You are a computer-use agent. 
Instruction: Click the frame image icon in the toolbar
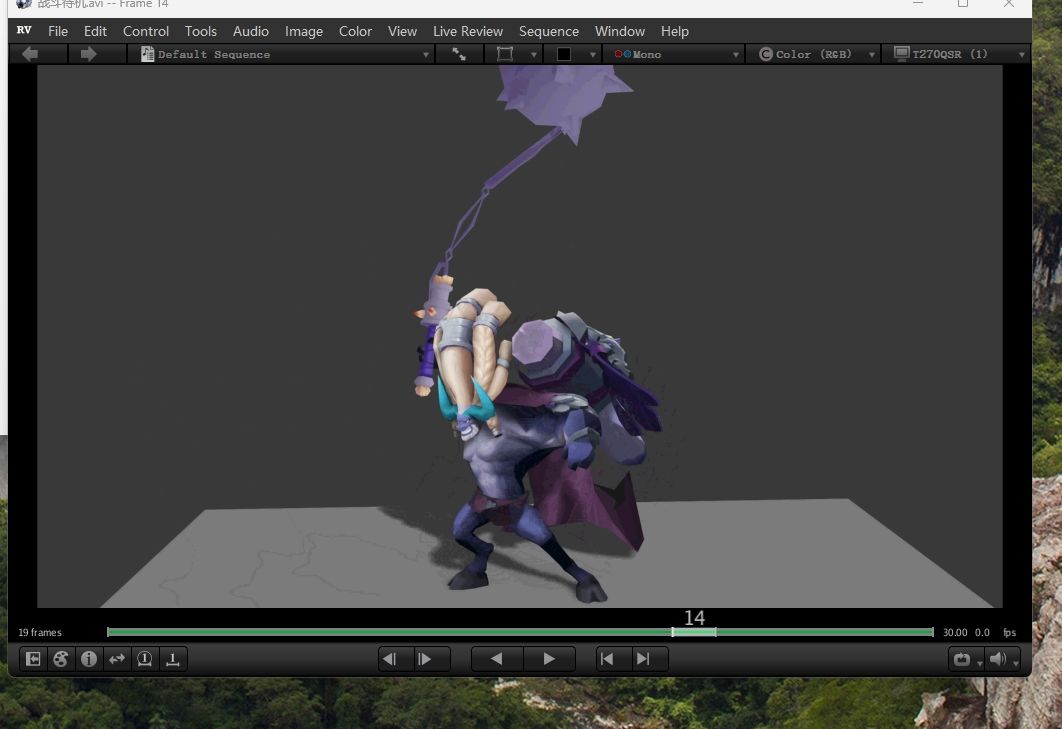505,54
